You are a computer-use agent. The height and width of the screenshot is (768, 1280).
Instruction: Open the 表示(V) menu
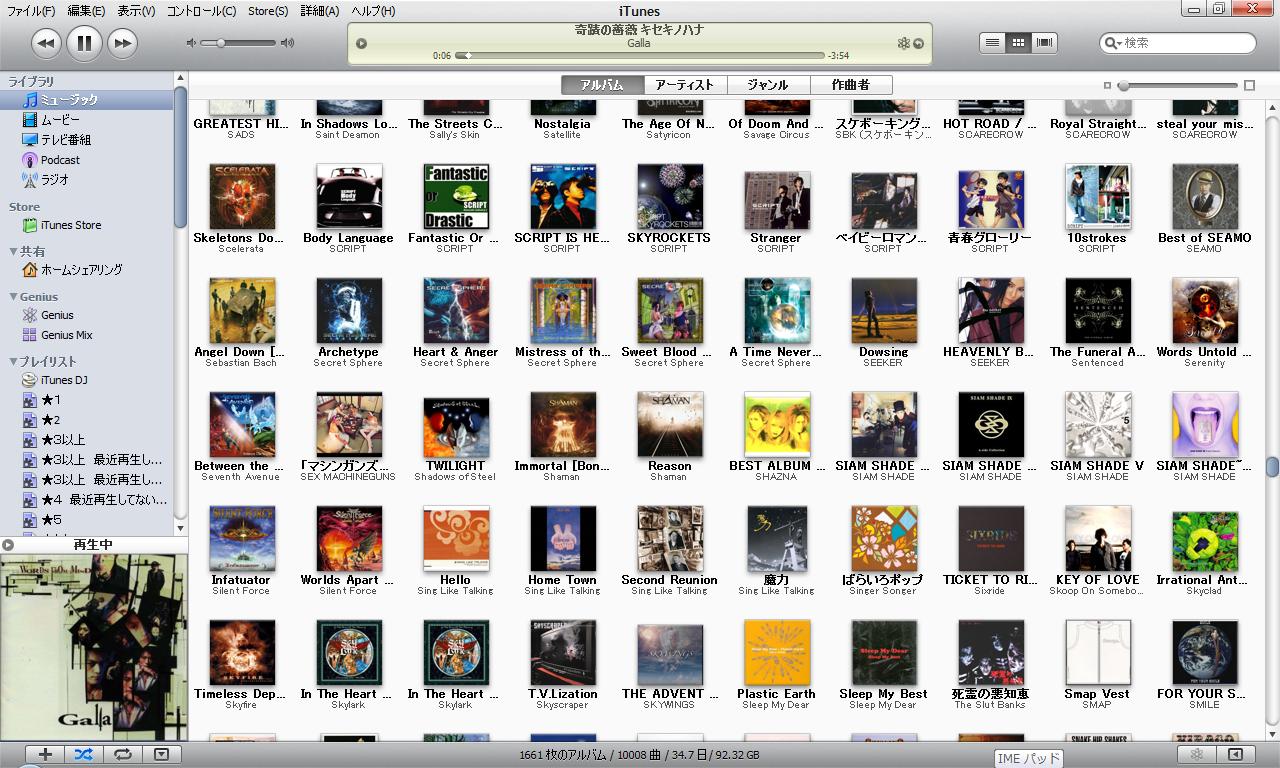[x=136, y=11]
